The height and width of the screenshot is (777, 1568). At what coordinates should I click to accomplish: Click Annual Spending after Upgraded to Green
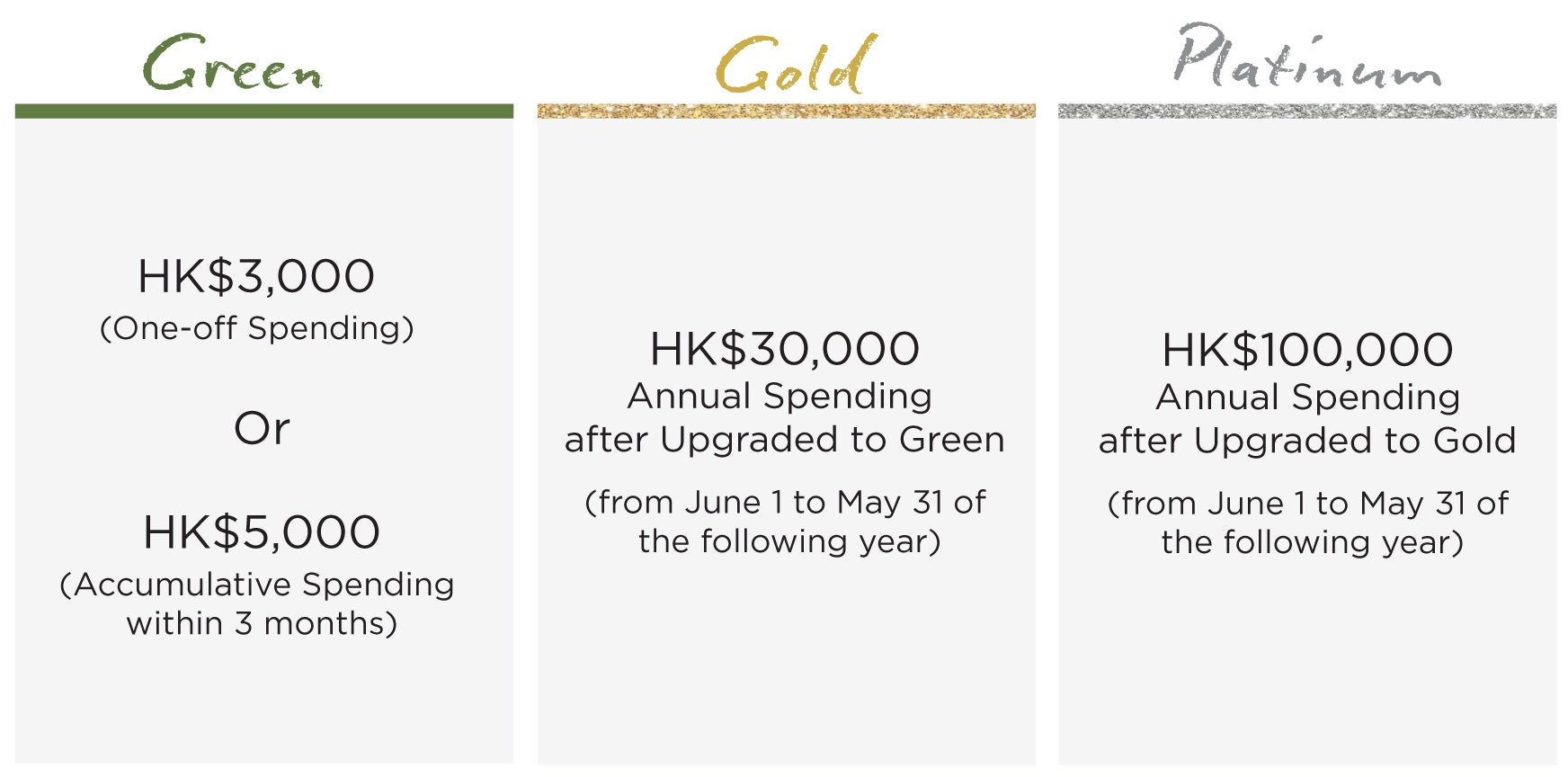pyautogui.click(x=784, y=418)
